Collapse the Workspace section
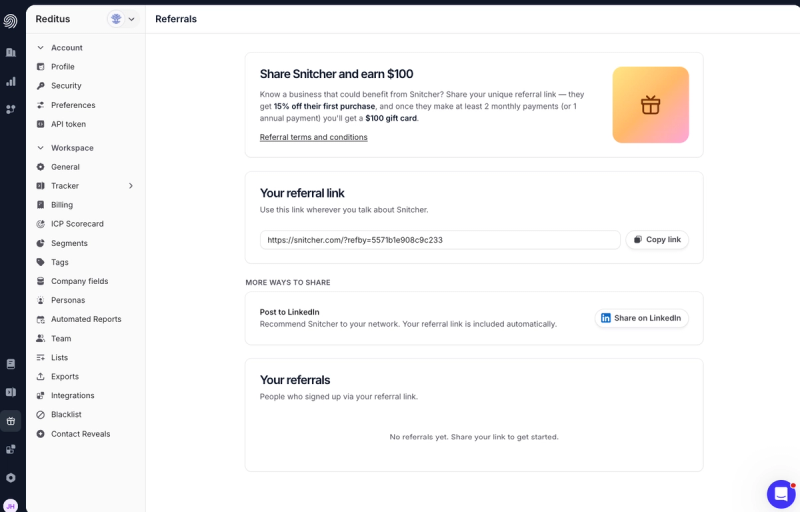800x512 pixels. [41, 148]
